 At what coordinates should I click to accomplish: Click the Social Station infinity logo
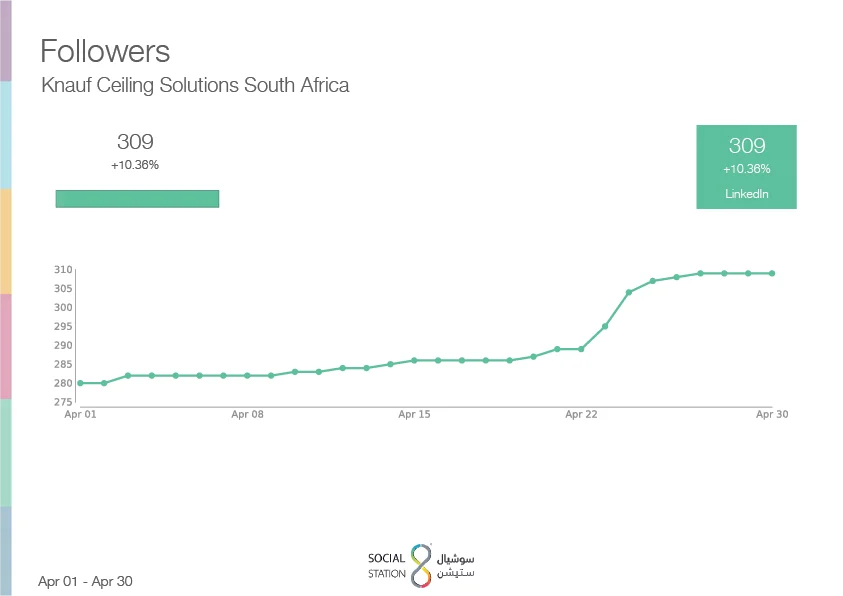click(x=420, y=565)
